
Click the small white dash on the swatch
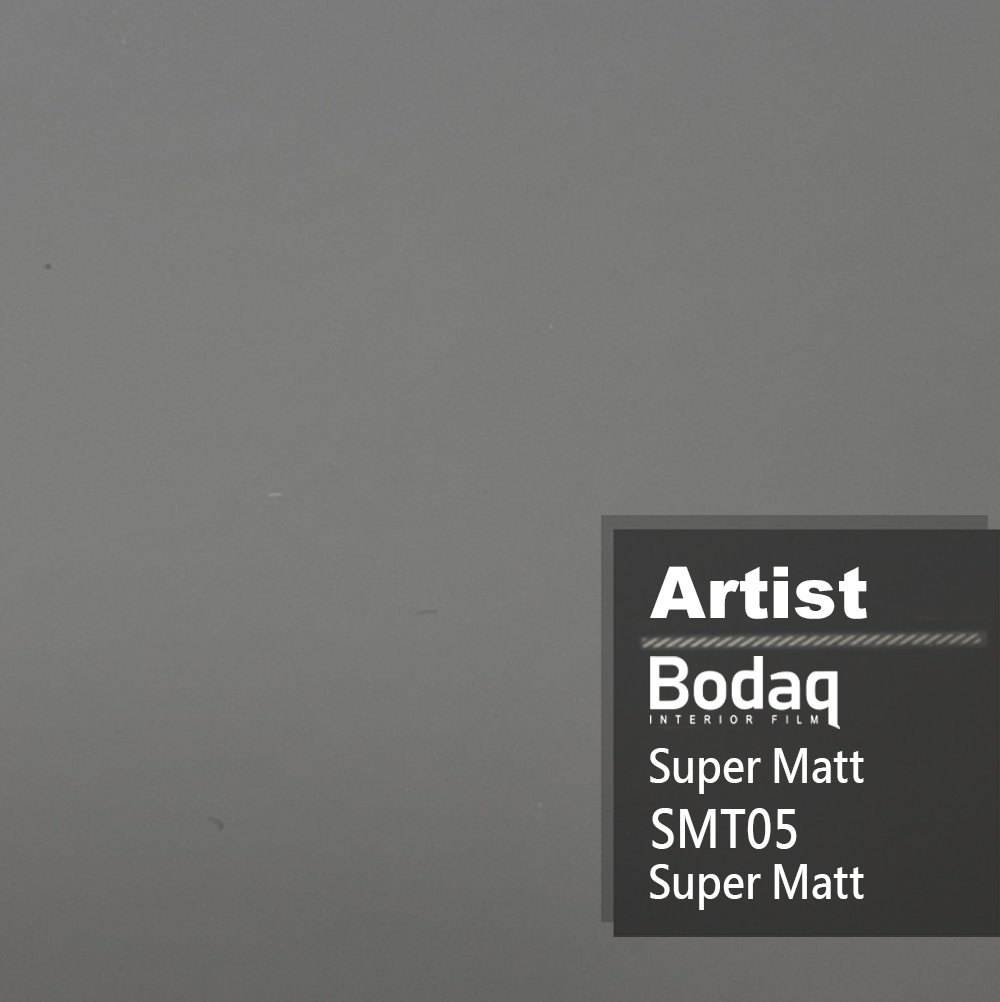[x=275, y=494]
